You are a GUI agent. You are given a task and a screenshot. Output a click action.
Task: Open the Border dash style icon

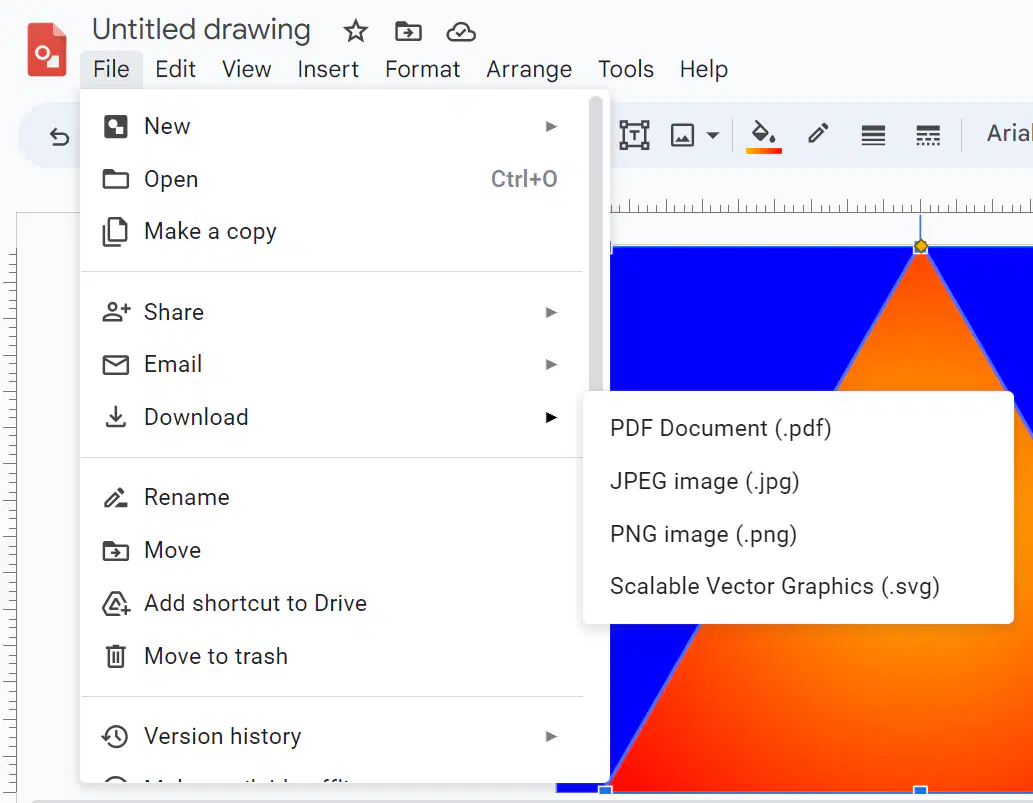[x=928, y=136]
